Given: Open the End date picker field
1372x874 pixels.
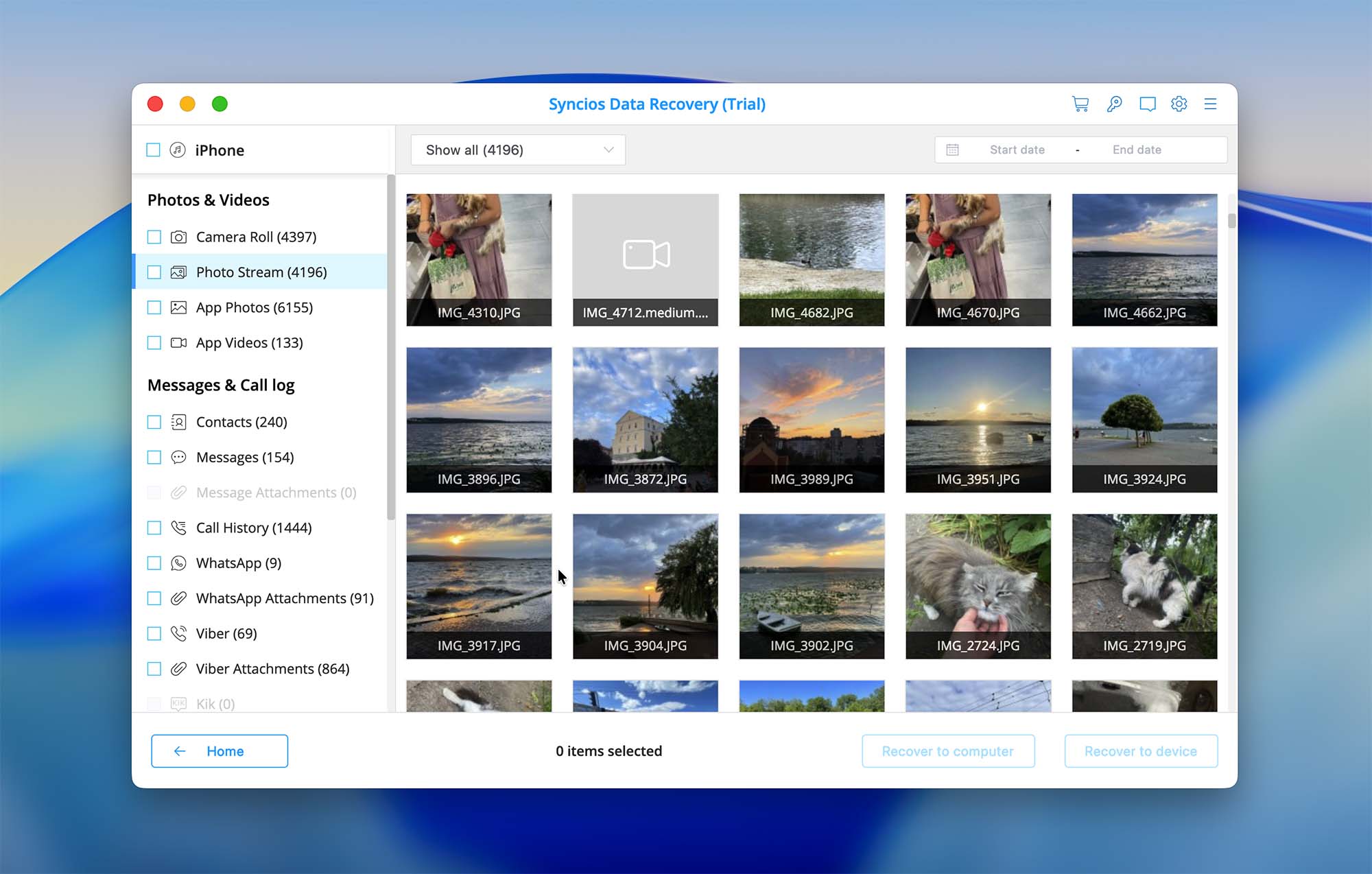Looking at the screenshot, I should pos(1137,150).
